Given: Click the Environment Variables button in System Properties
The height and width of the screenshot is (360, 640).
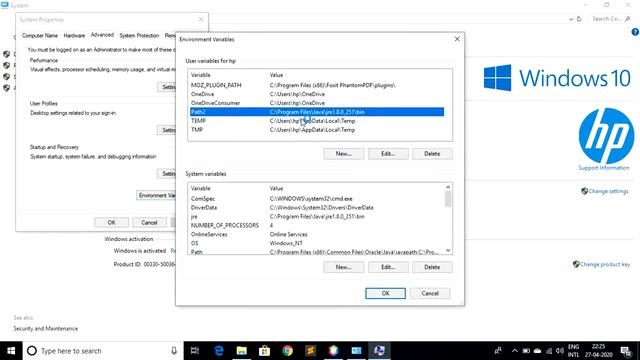Looking at the screenshot, I should click(156, 195).
